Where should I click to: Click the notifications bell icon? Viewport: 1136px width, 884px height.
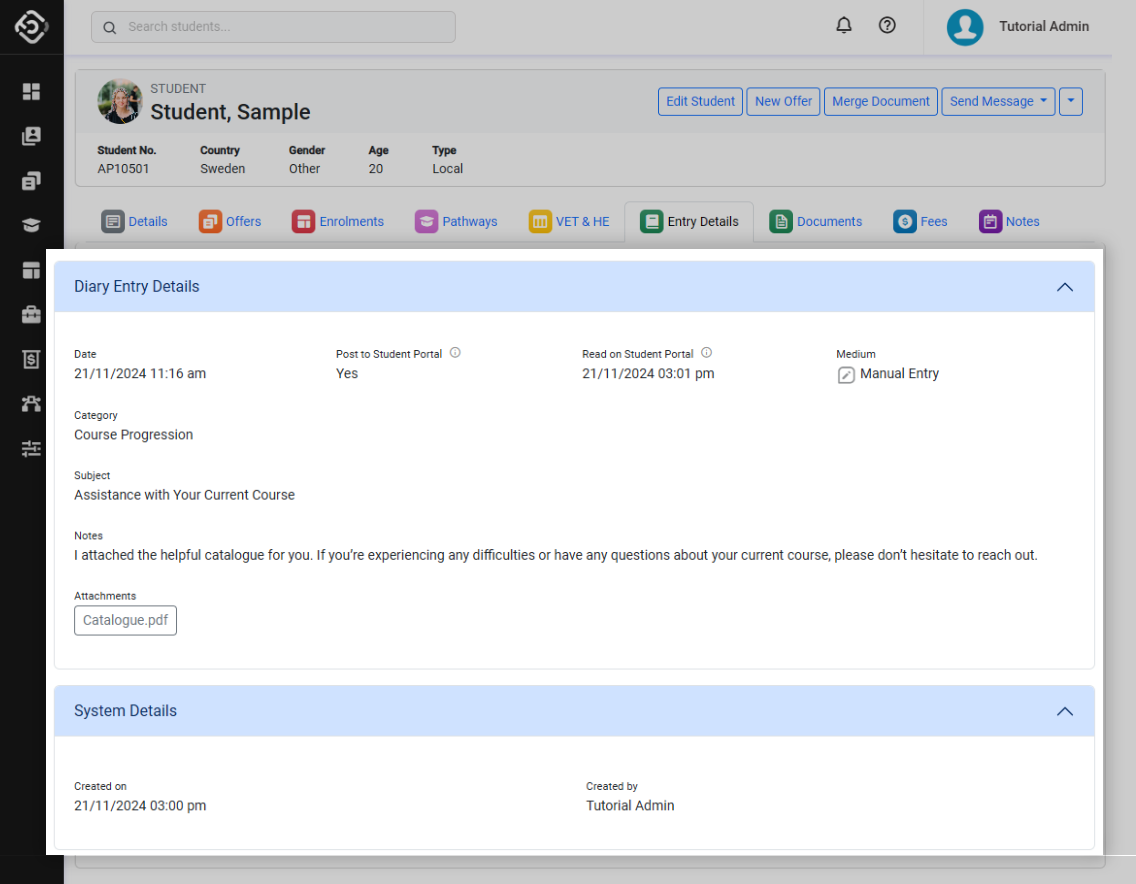(844, 26)
